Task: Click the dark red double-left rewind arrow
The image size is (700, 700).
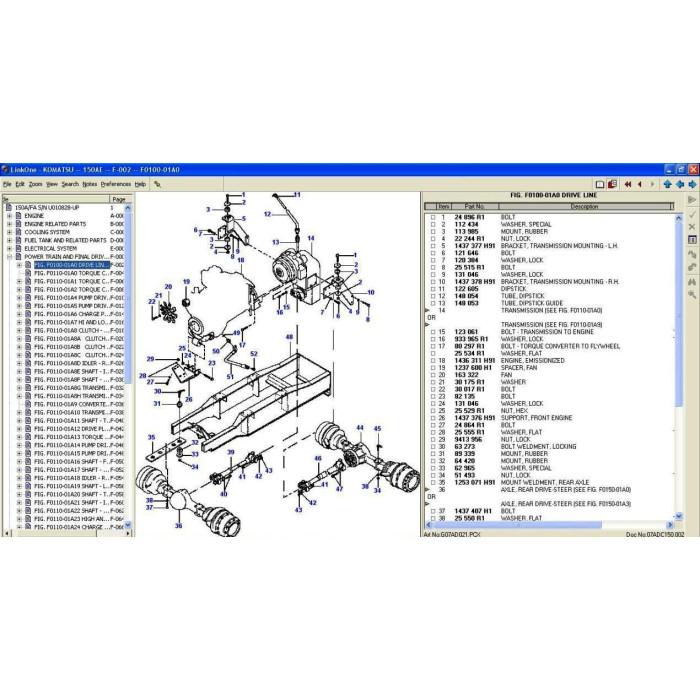Action: [x=628, y=184]
